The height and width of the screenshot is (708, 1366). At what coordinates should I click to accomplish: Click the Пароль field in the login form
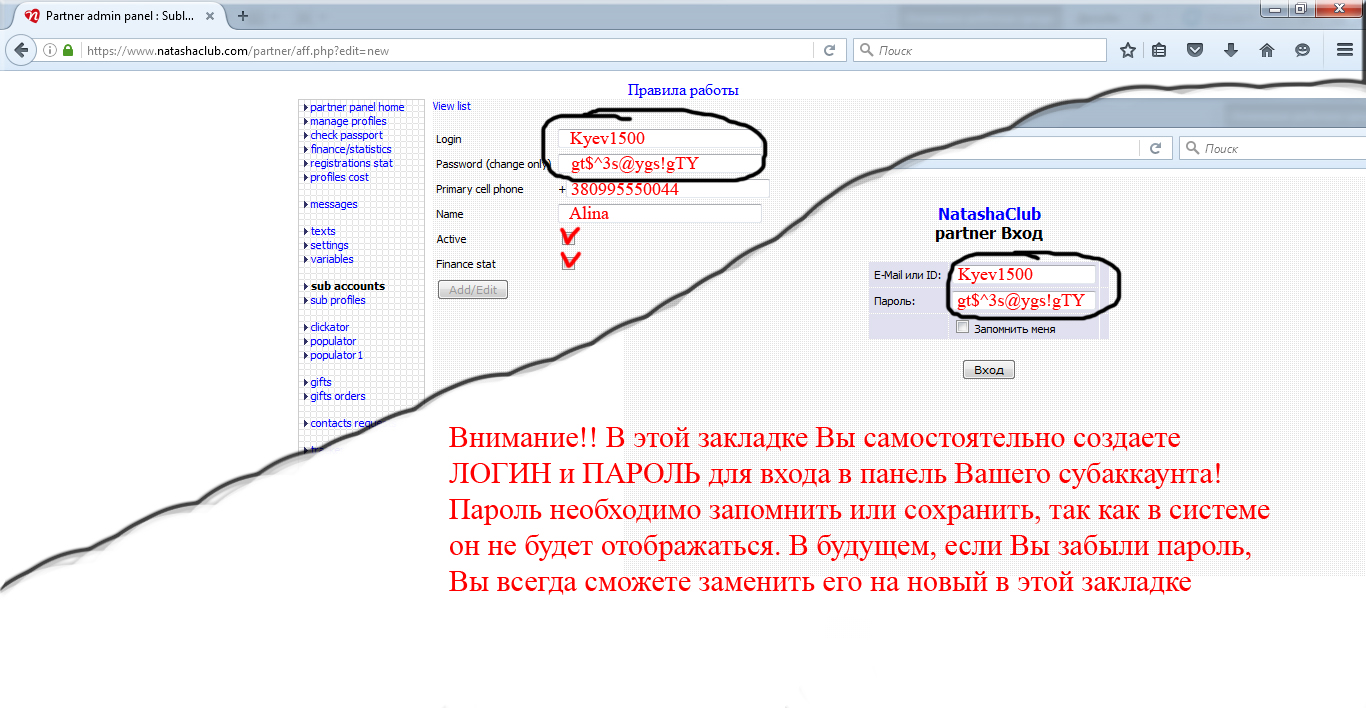click(x=1025, y=301)
